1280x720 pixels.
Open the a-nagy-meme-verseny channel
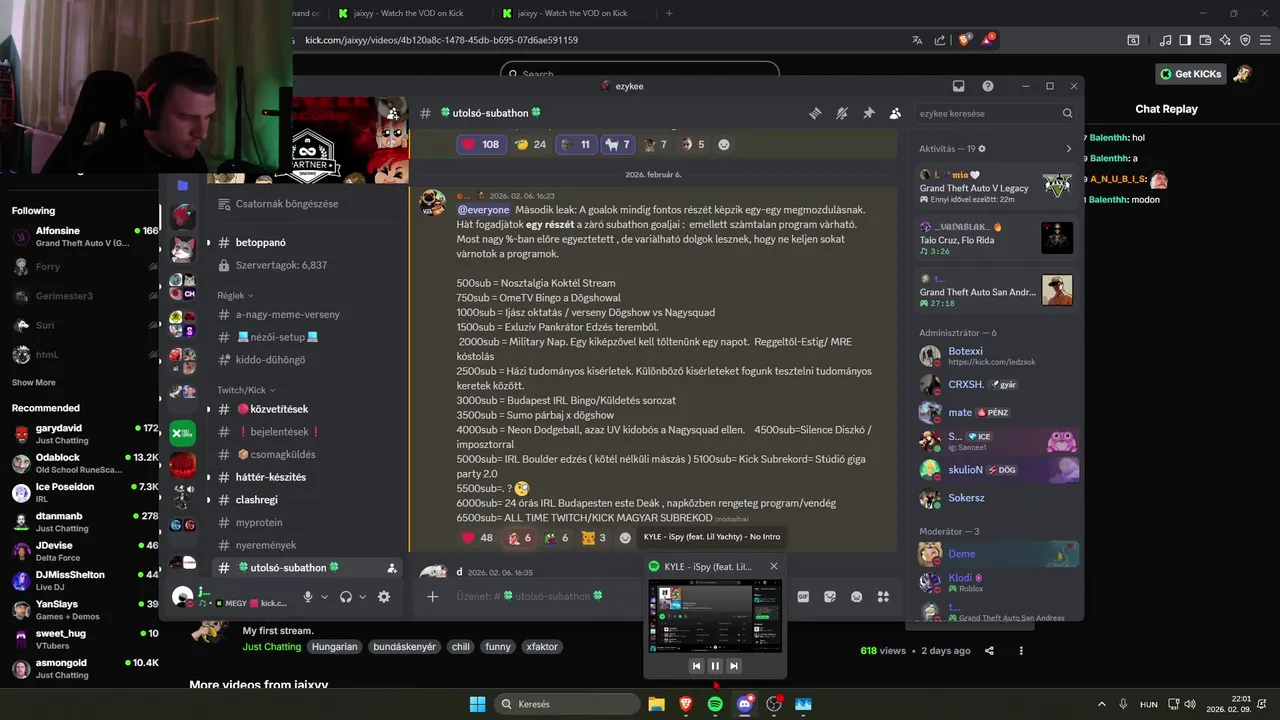pos(305,314)
